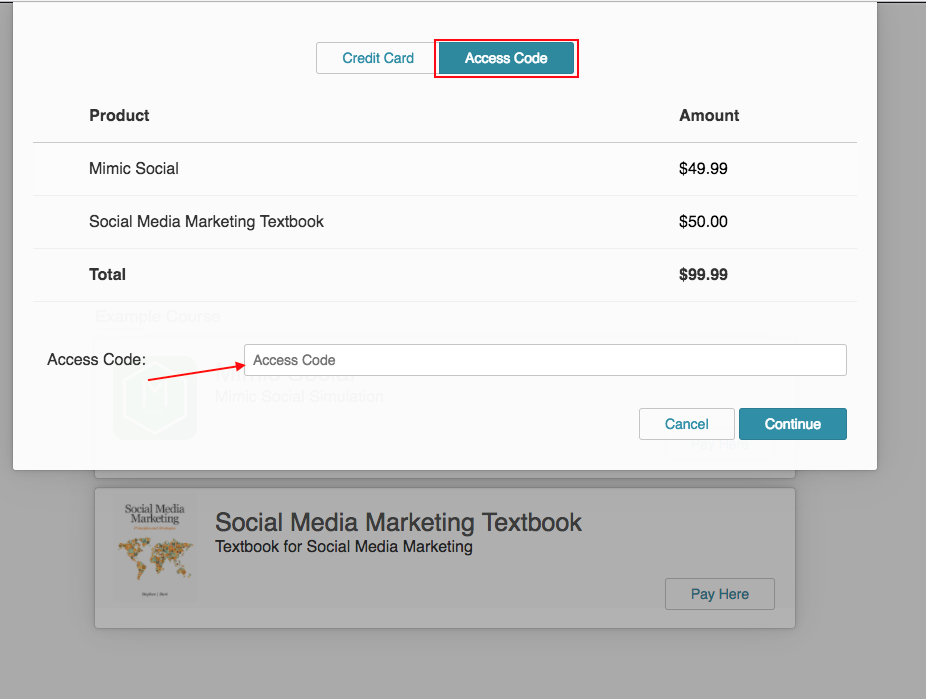926x699 pixels.
Task: Click Continue to submit access code
Action: [x=792, y=424]
